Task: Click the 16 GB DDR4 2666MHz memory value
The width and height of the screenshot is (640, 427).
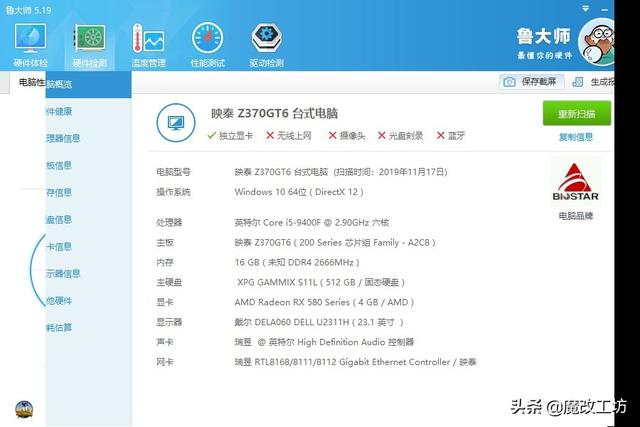Action: pos(297,262)
